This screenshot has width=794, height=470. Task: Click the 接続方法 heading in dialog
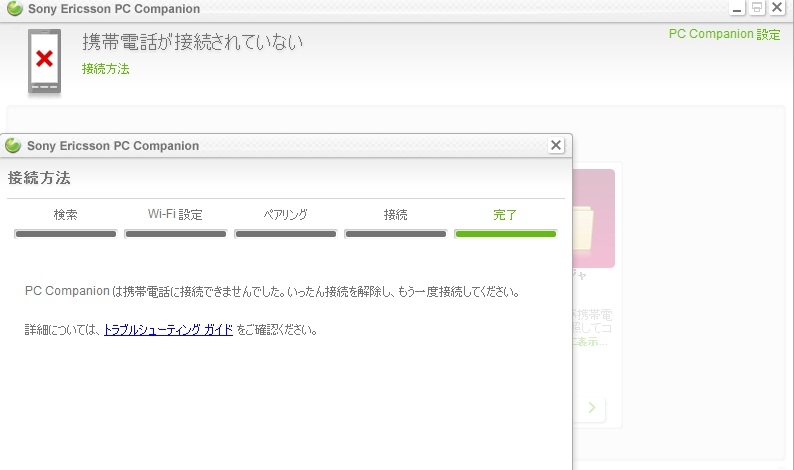(39, 178)
